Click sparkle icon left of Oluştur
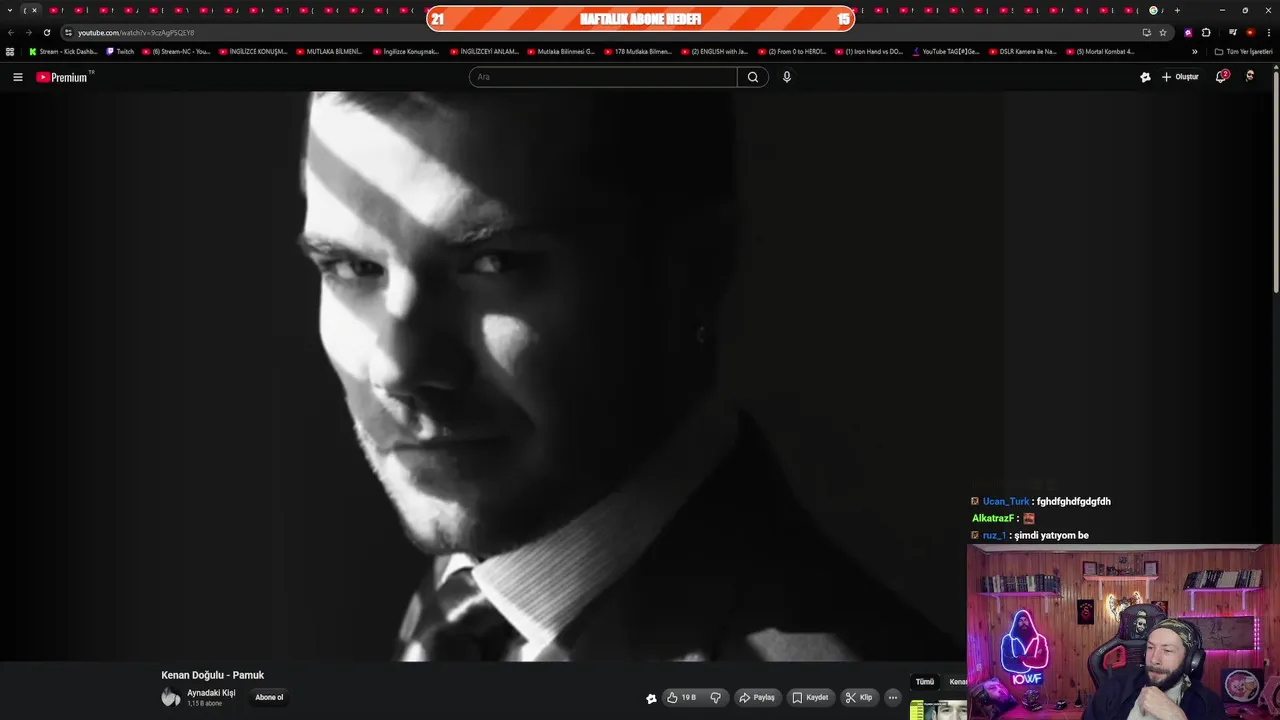Screen dimensions: 1280x720 coord(1145,77)
